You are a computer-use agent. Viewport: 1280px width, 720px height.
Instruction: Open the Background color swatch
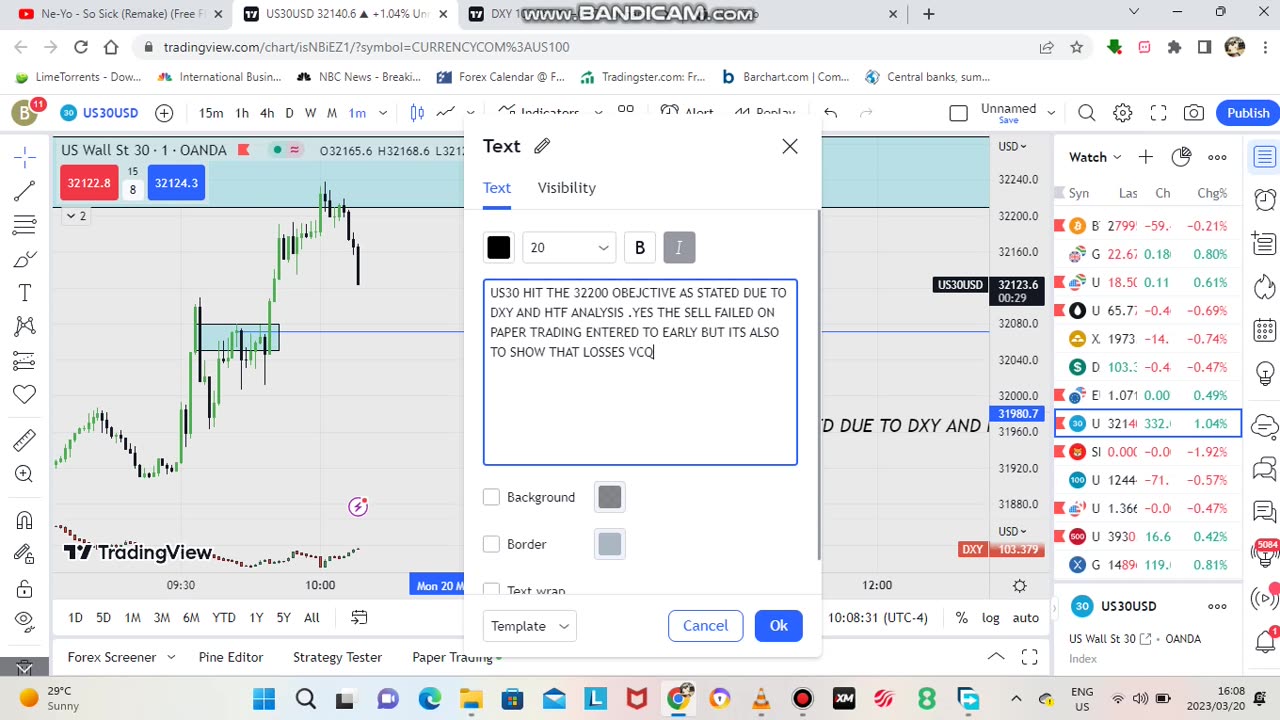(610, 497)
